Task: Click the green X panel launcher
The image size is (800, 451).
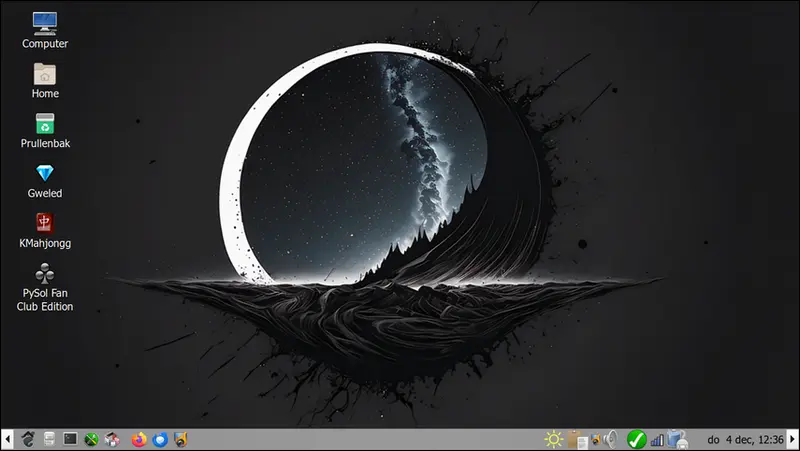Action: [x=91, y=439]
